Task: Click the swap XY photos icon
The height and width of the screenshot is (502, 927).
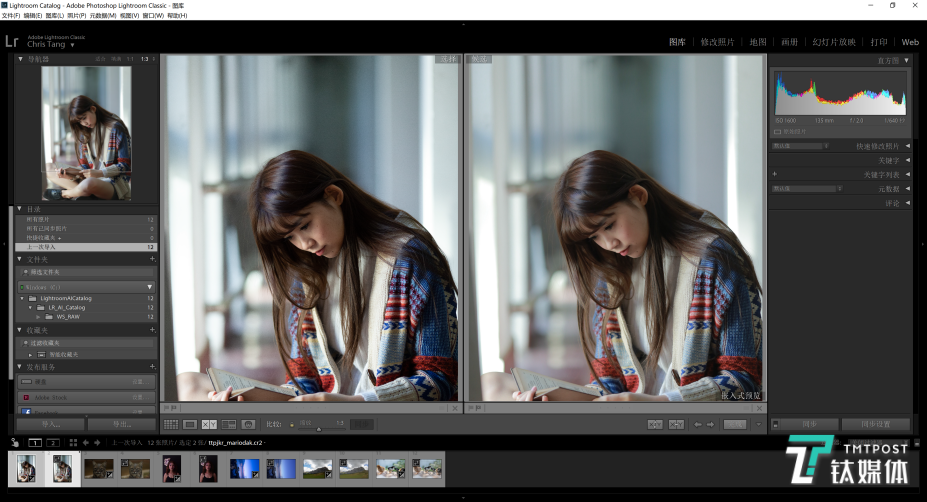Action: pyautogui.click(x=655, y=425)
